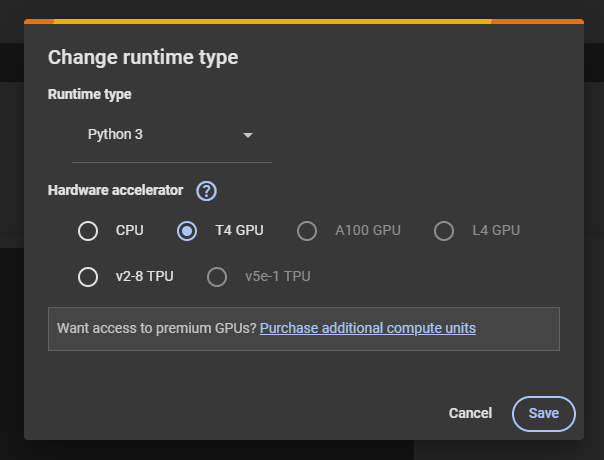Image resolution: width=604 pixels, height=460 pixels.
Task: Click the runtime type dropdown arrow
Action: click(248, 135)
